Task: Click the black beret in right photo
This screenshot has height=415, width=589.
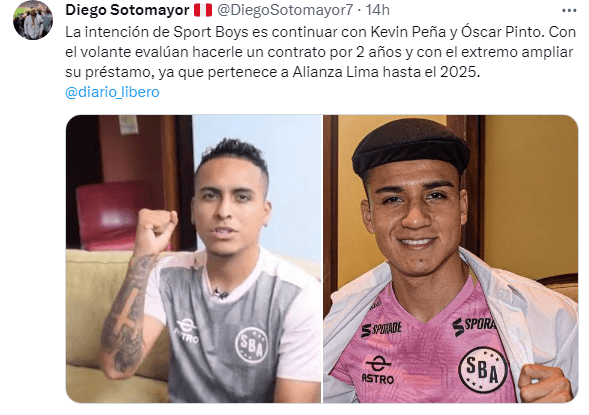Action: pyautogui.click(x=411, y=148)
